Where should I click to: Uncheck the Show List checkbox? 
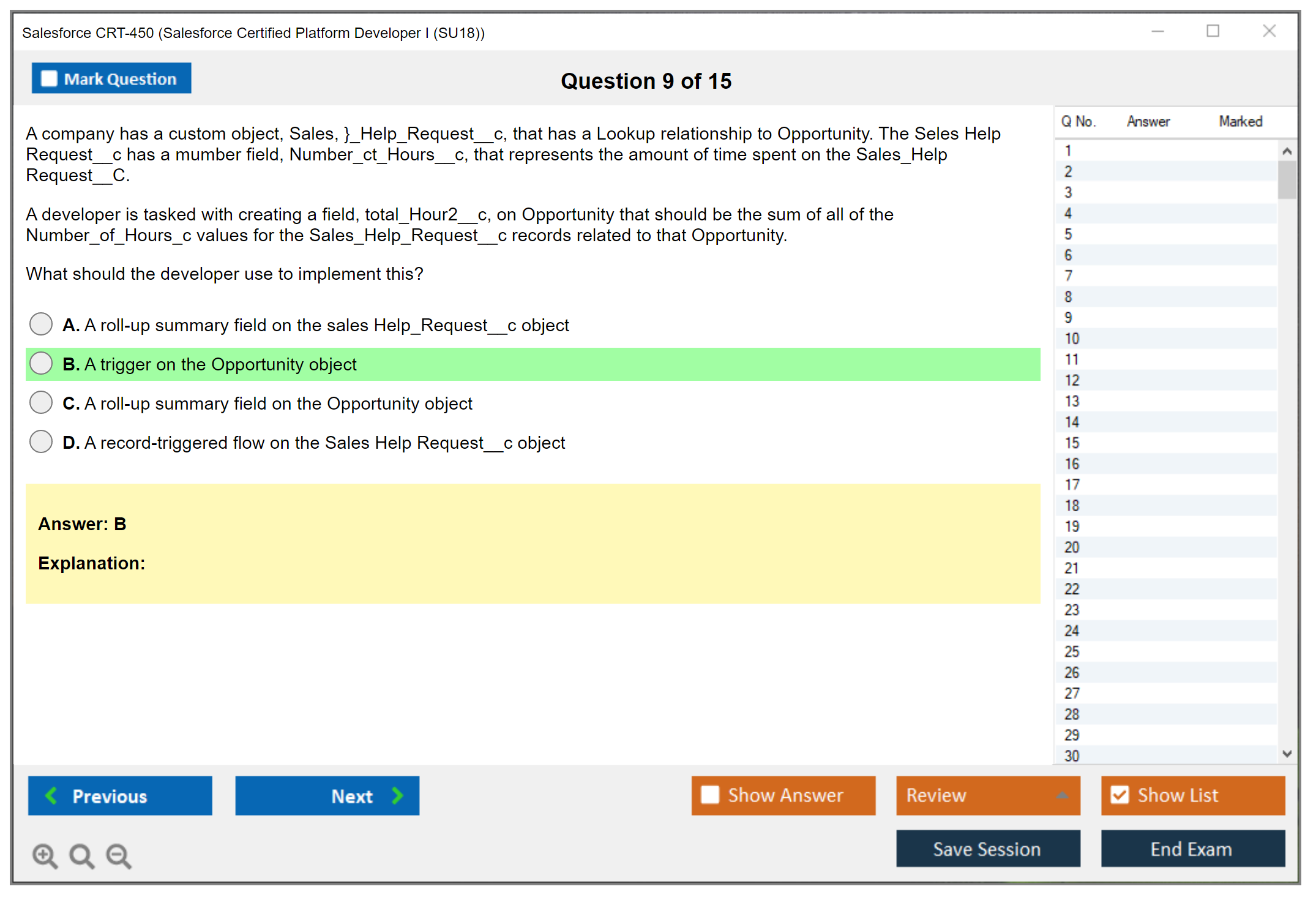[x=1120, y=795]
